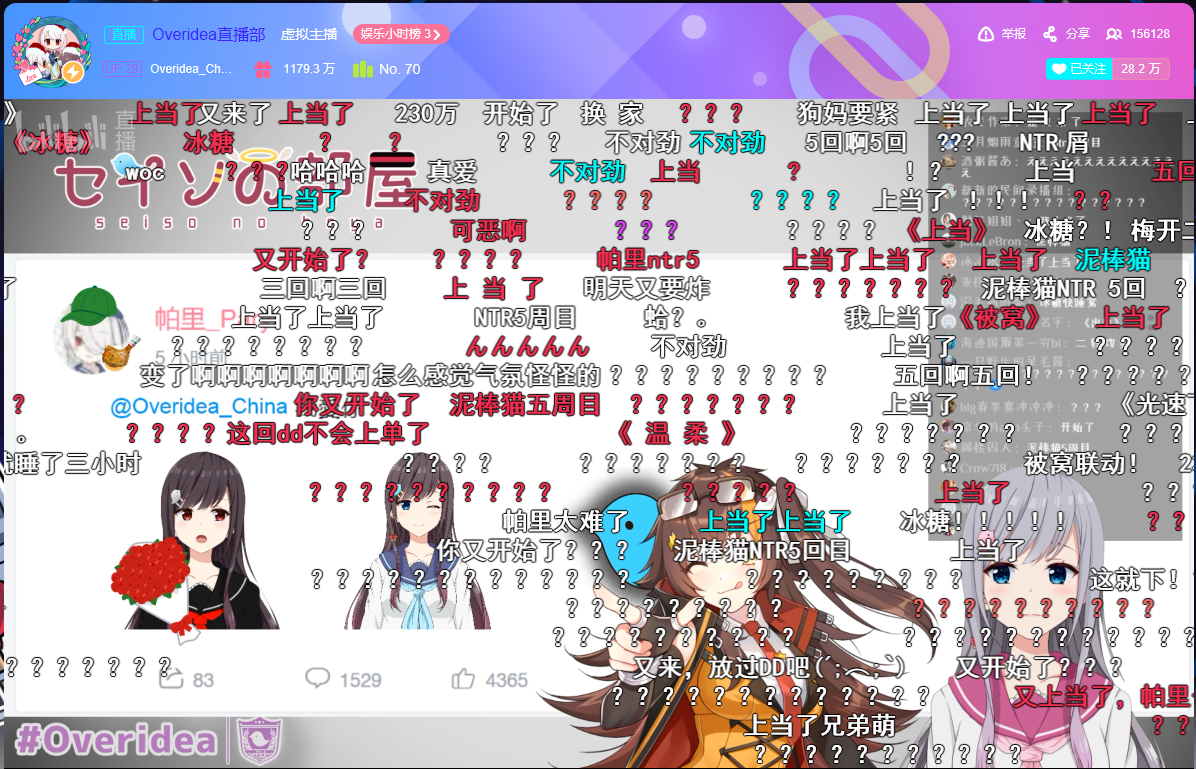
Task: Click the @Overidea_China mention link
Action: 199,407
